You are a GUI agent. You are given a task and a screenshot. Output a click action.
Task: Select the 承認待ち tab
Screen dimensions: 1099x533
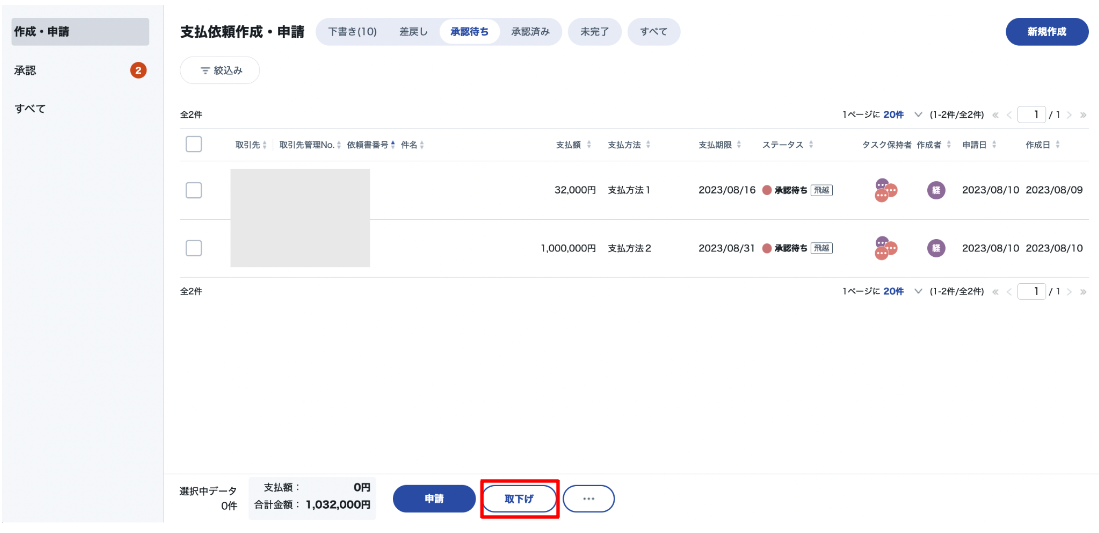[470, 32]
